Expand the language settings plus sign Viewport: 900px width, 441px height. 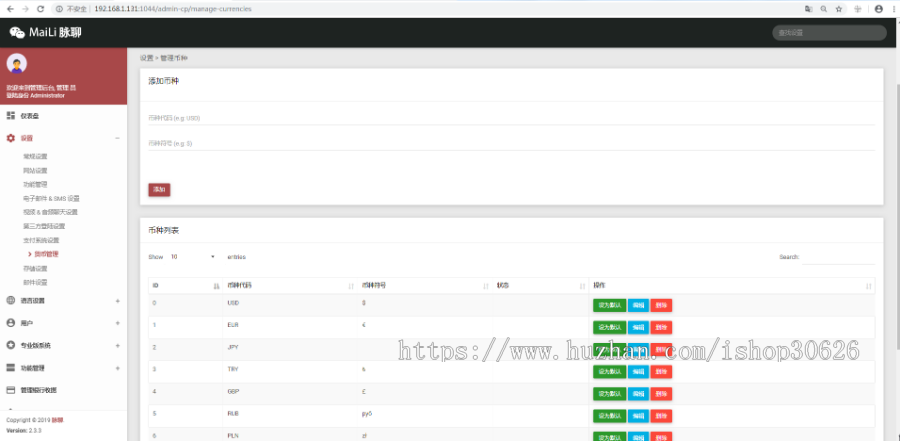click(x=117, y=300)
